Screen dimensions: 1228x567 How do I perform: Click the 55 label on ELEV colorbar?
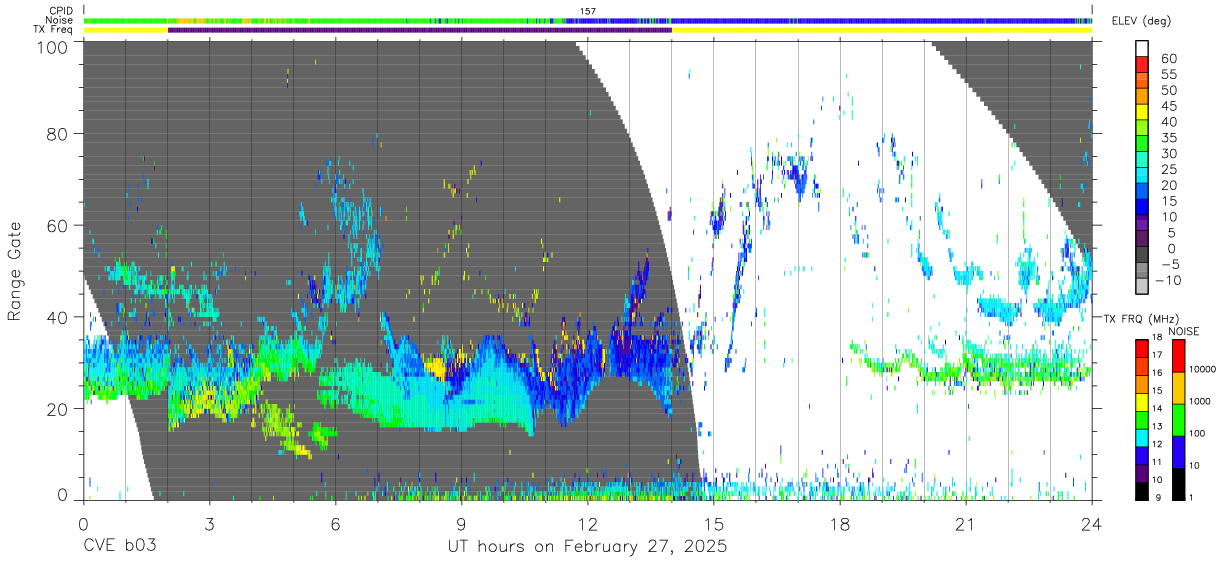tap(1169, 75)
